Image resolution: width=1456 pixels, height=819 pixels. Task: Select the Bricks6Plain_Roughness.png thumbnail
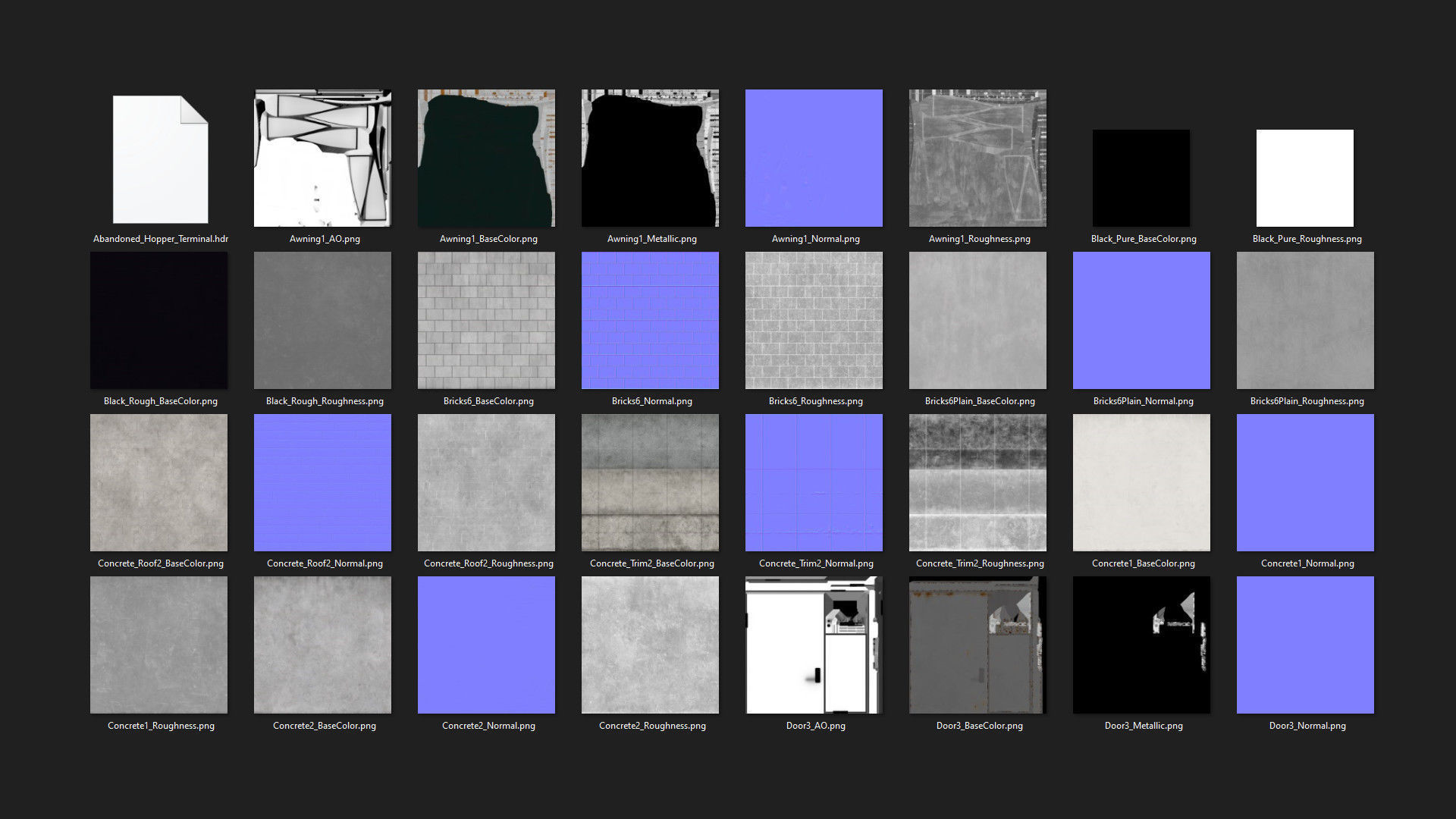[1305, 320]
